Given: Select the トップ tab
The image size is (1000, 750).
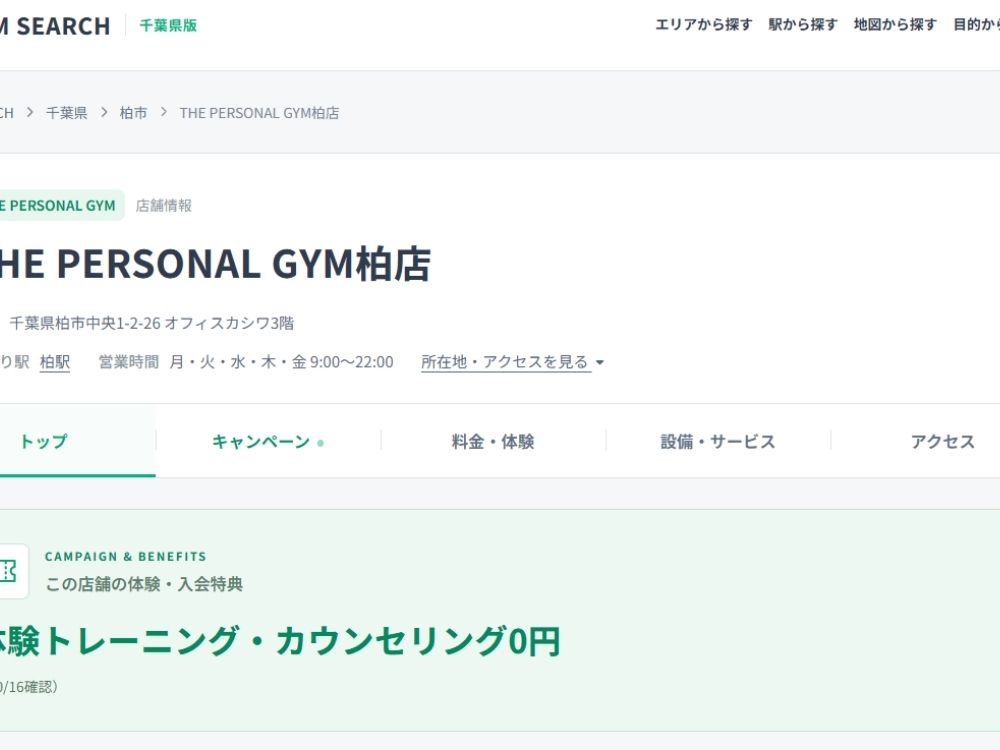Looking at the screenshot, I should pyautogui.click(x=77, y=441).
